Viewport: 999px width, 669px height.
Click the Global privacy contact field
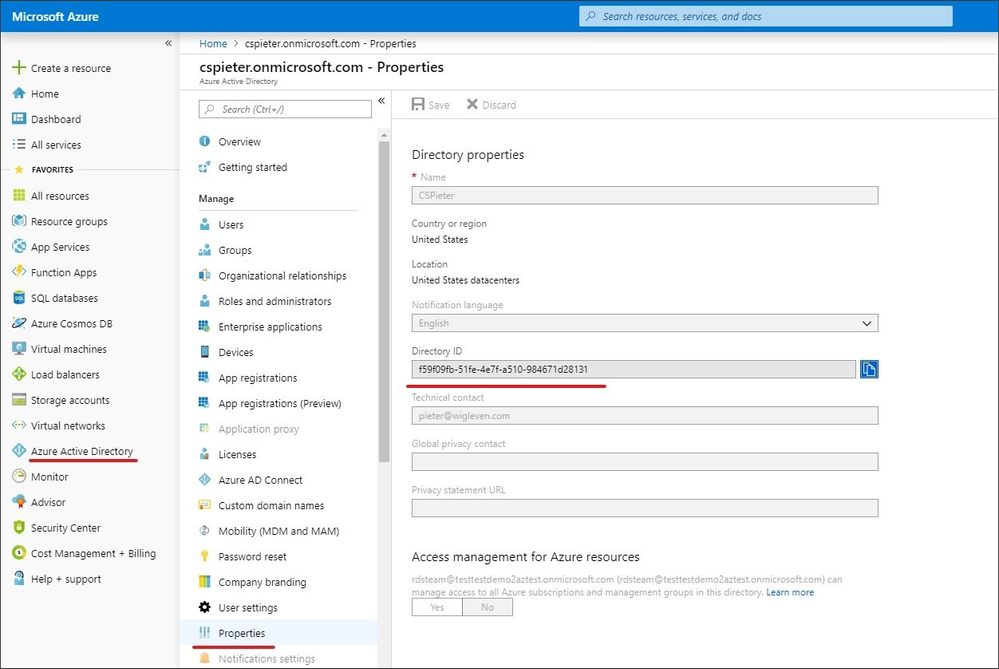[645, 461]
